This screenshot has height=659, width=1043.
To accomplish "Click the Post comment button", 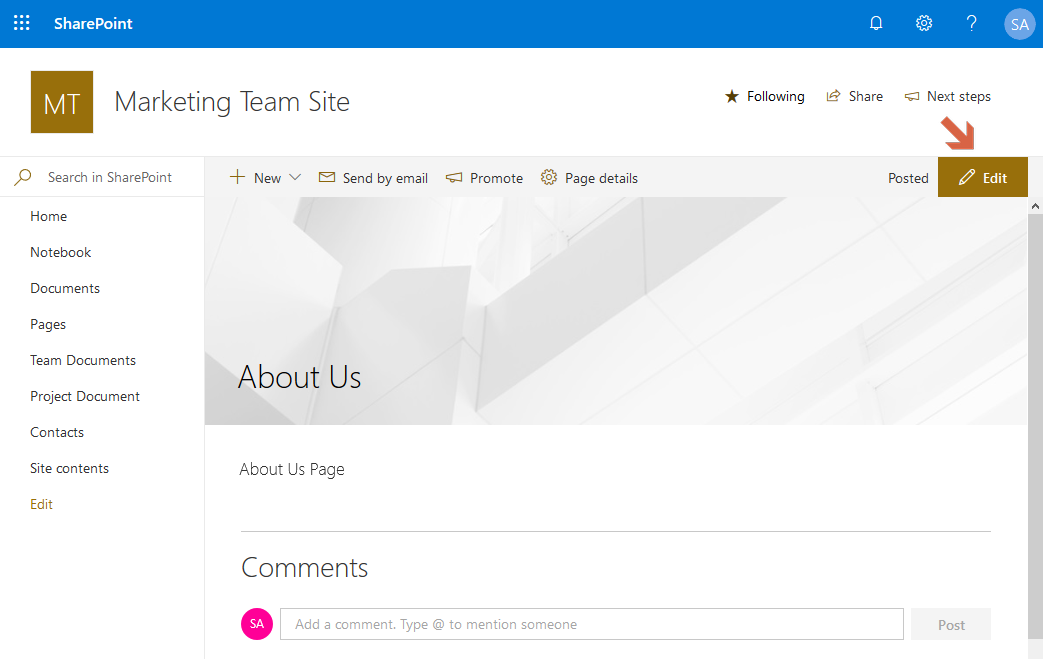I will [950, 623].
